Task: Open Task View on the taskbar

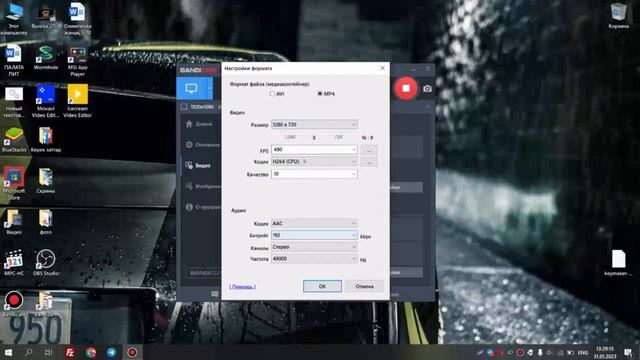Action: pyautogui.click(x=49, y=352)
